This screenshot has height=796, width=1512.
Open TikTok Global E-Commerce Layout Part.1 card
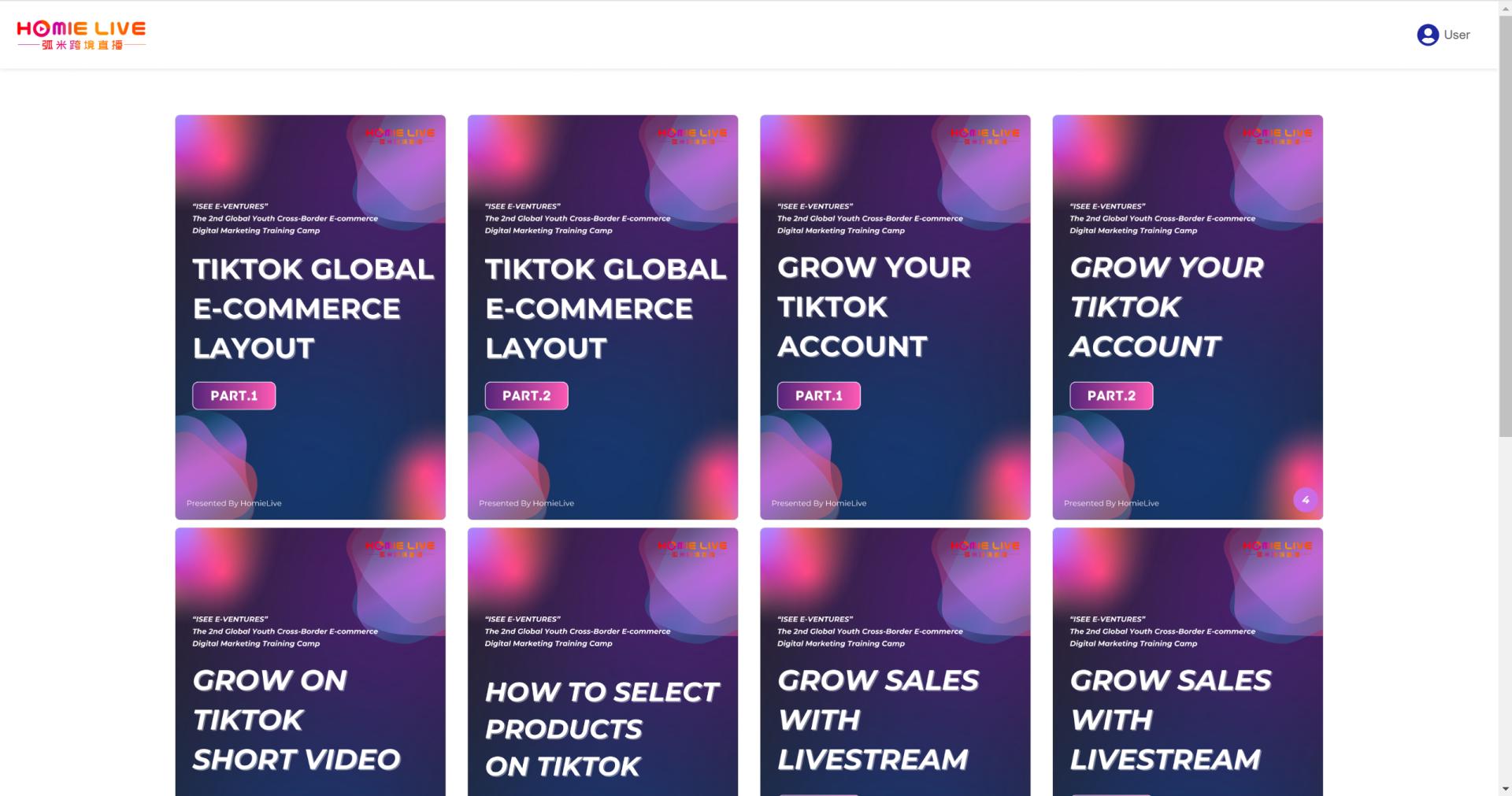click(x=310, y=317)
